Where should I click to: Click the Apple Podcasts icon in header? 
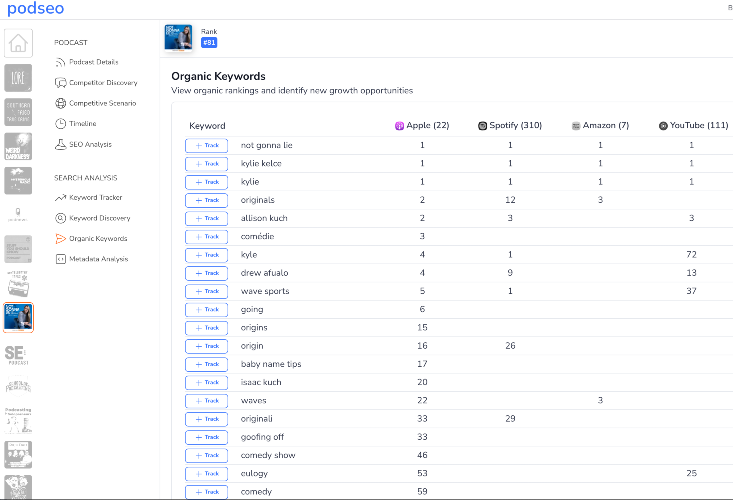[399, 126]
